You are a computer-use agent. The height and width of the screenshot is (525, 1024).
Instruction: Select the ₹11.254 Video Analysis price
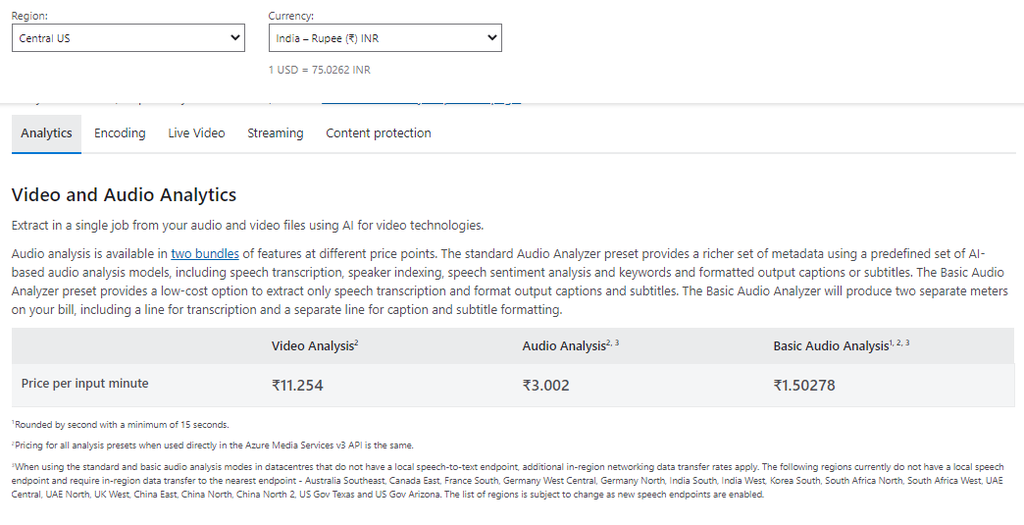point(297,384)
